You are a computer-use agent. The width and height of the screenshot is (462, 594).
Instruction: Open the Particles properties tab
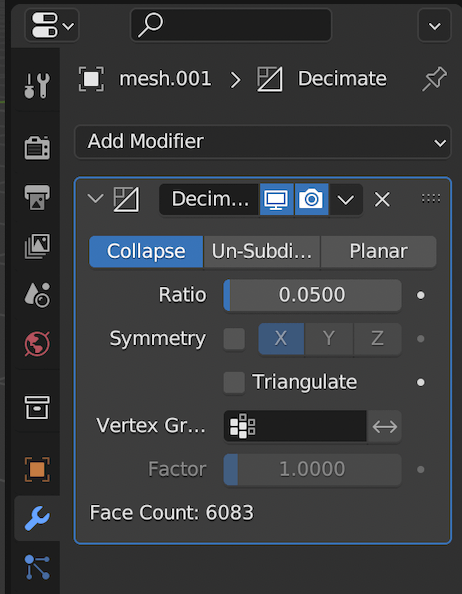(37, 567)
